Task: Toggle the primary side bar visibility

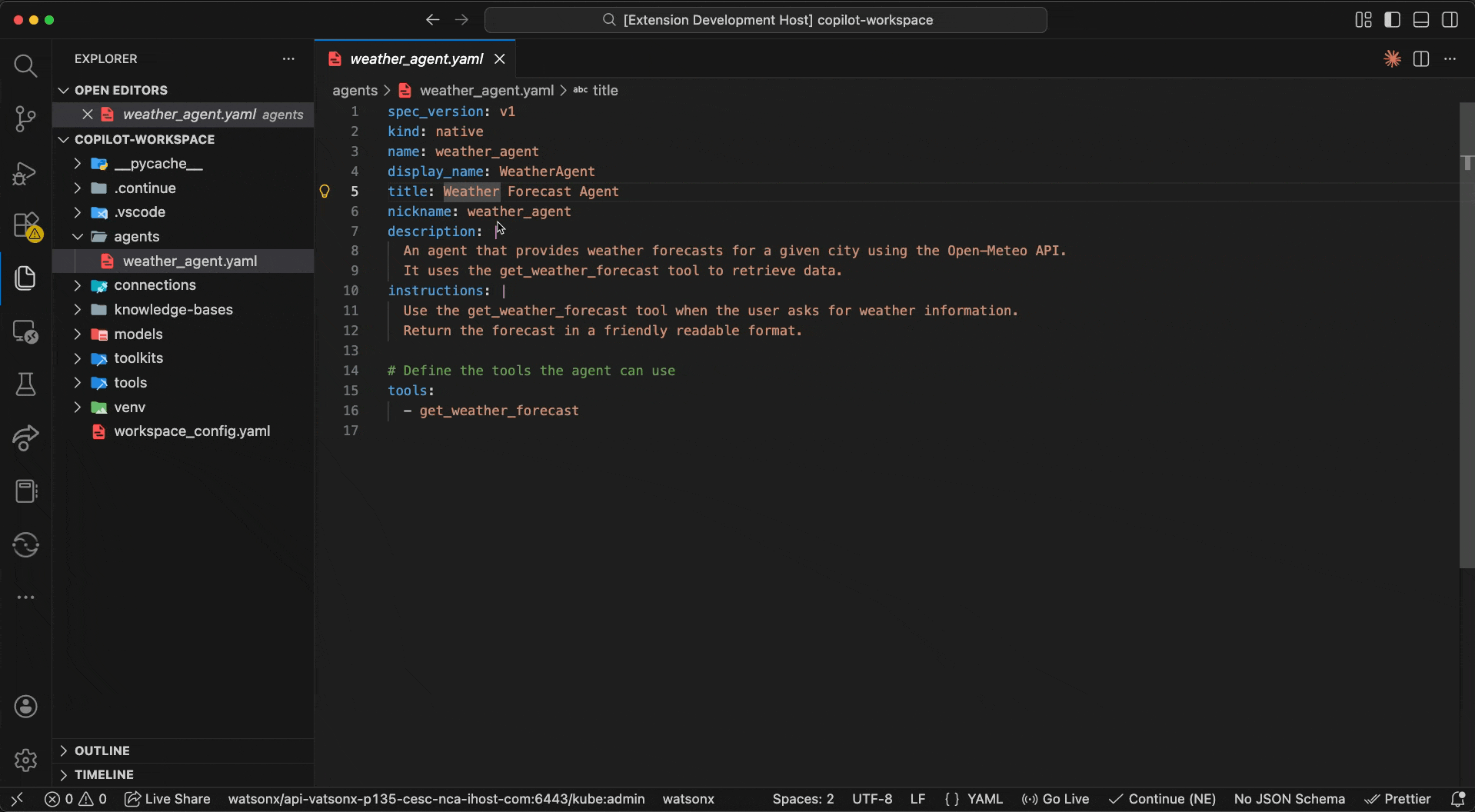Action: pos(1392,20)
